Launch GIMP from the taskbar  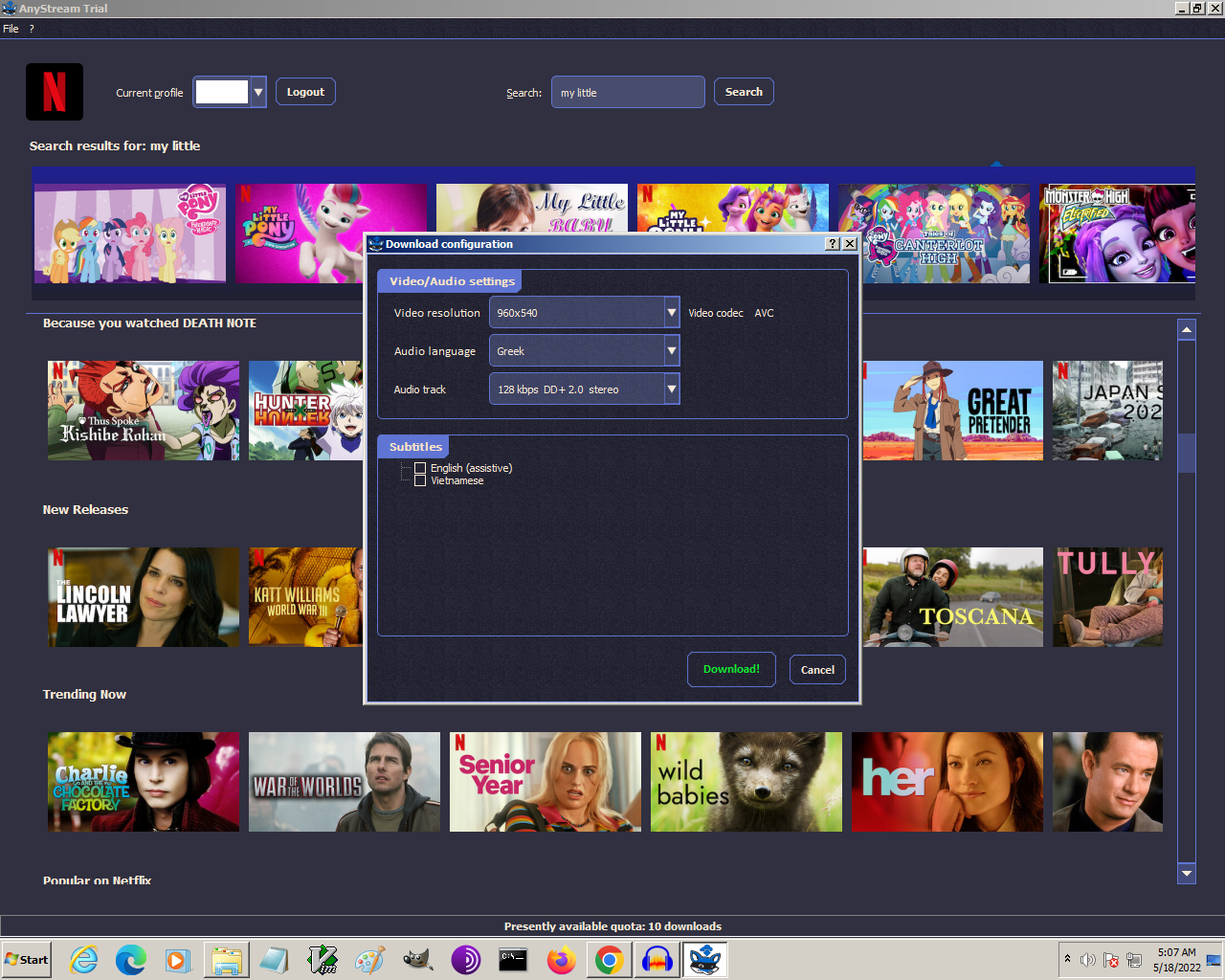click(x=417, y=959)
